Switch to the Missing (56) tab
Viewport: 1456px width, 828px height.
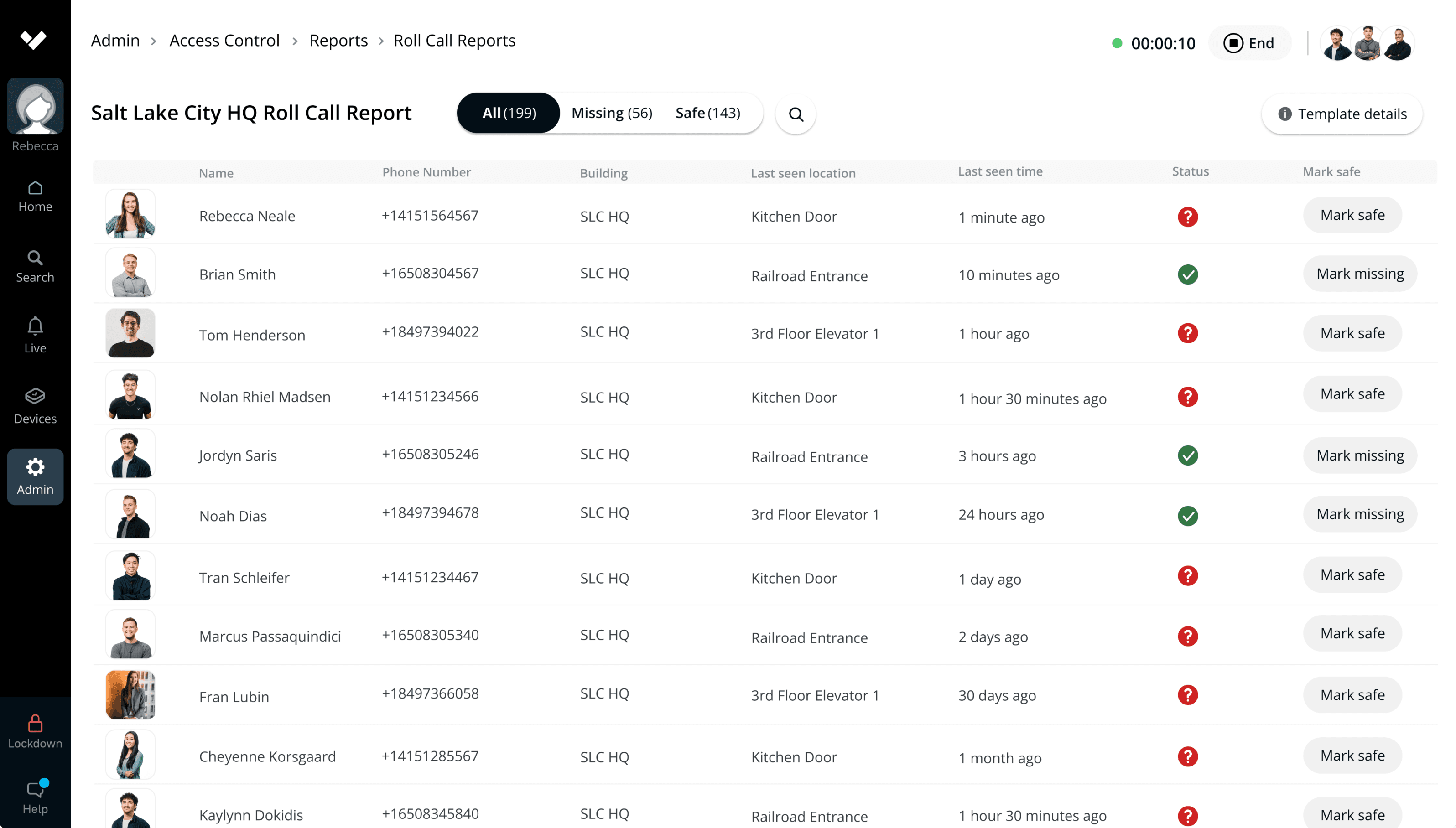click(611, 113)
